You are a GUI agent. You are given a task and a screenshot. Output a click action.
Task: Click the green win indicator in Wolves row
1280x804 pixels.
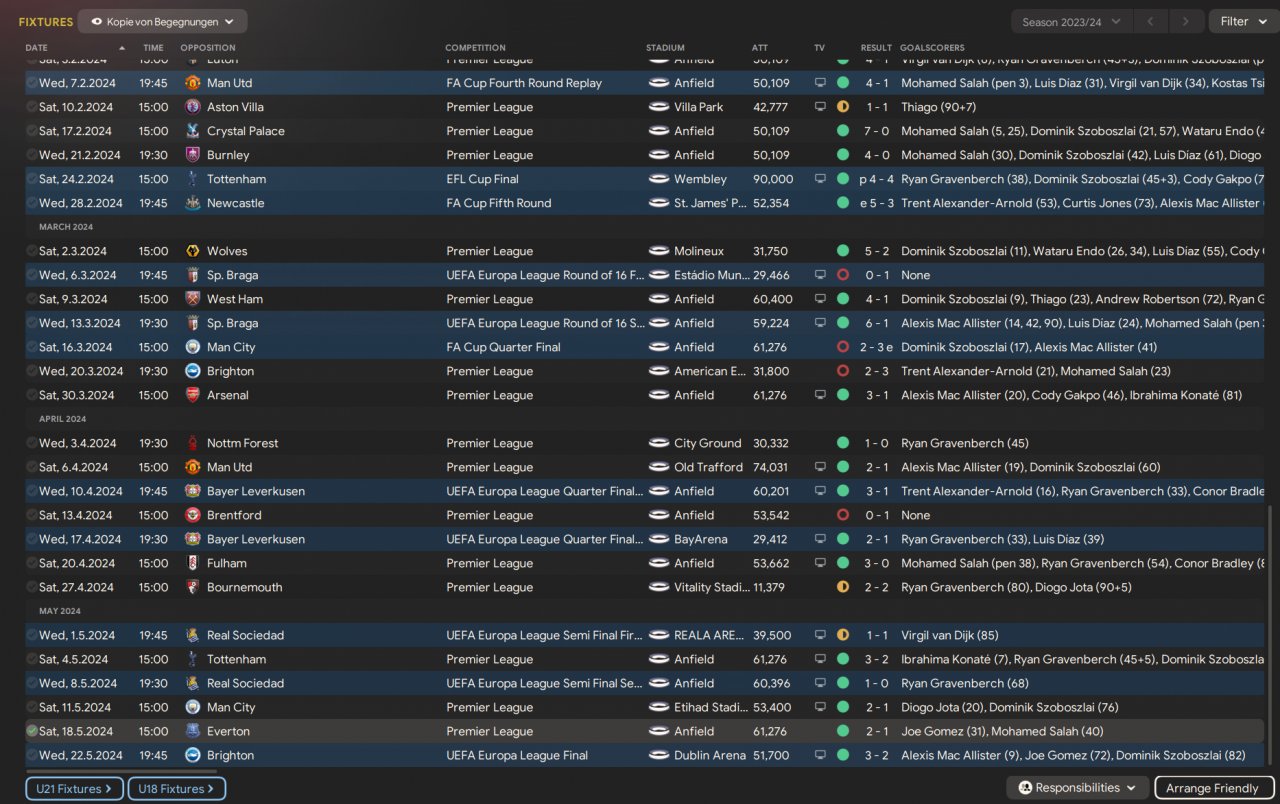843,251
